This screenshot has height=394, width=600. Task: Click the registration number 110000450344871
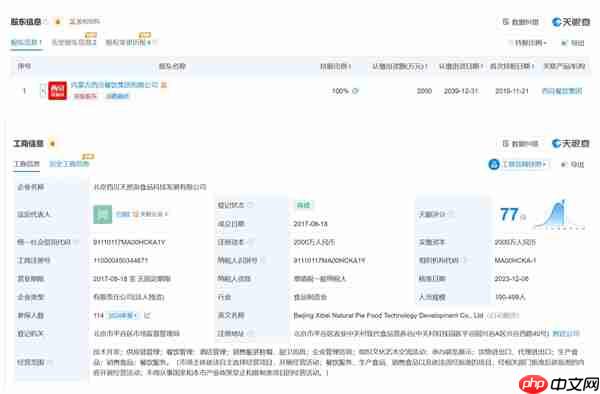[120, 260]
